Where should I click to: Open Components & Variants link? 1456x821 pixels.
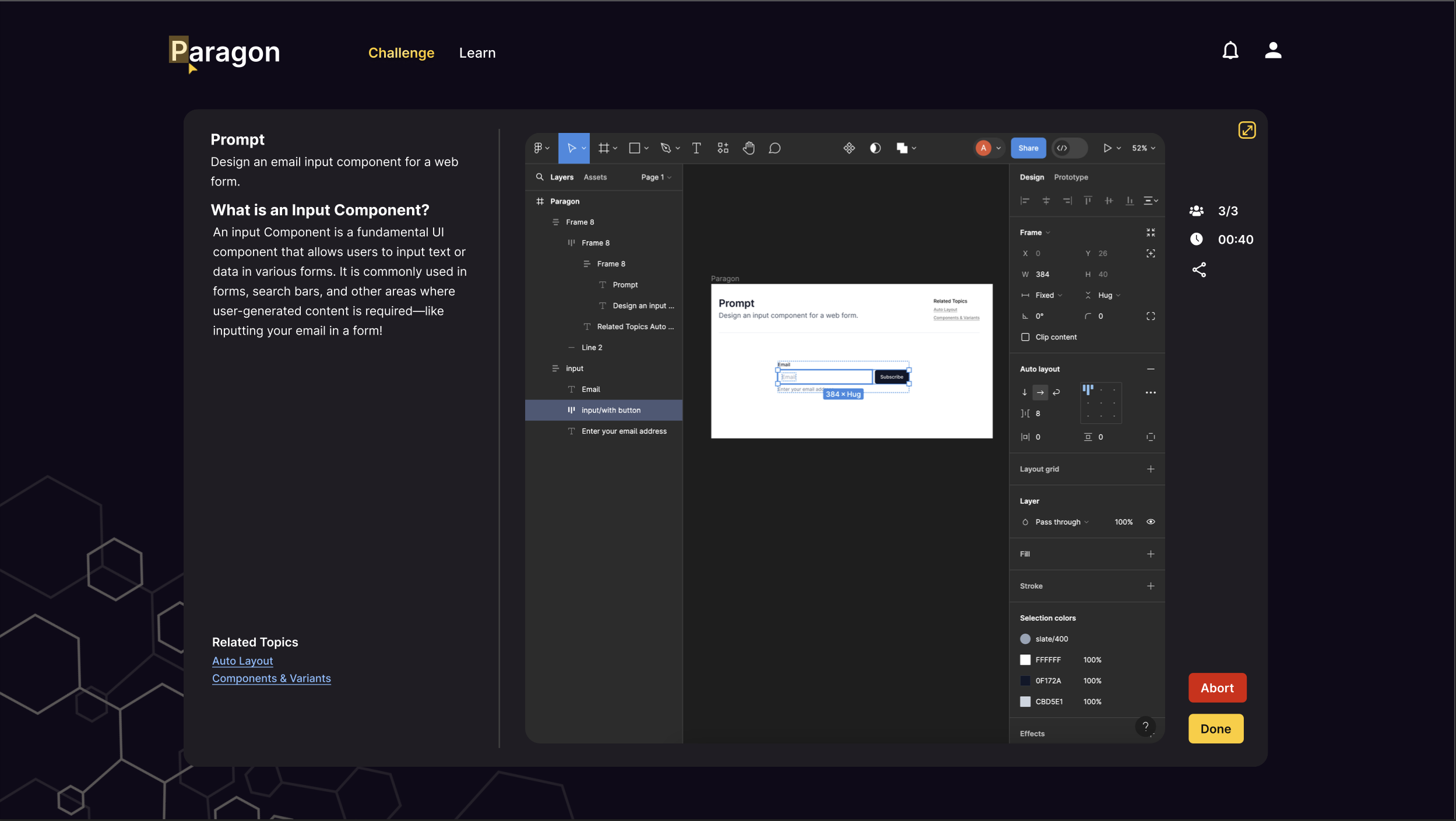coord(271,678)
